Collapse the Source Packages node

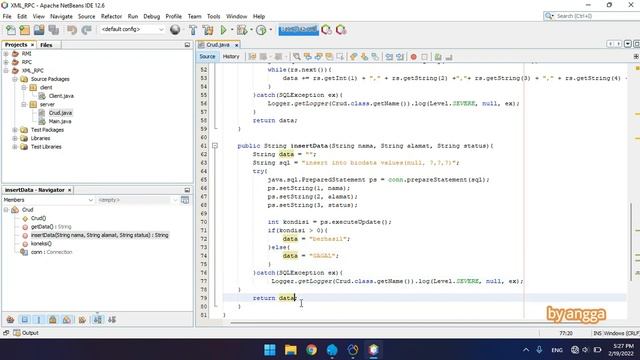[15, 79]
